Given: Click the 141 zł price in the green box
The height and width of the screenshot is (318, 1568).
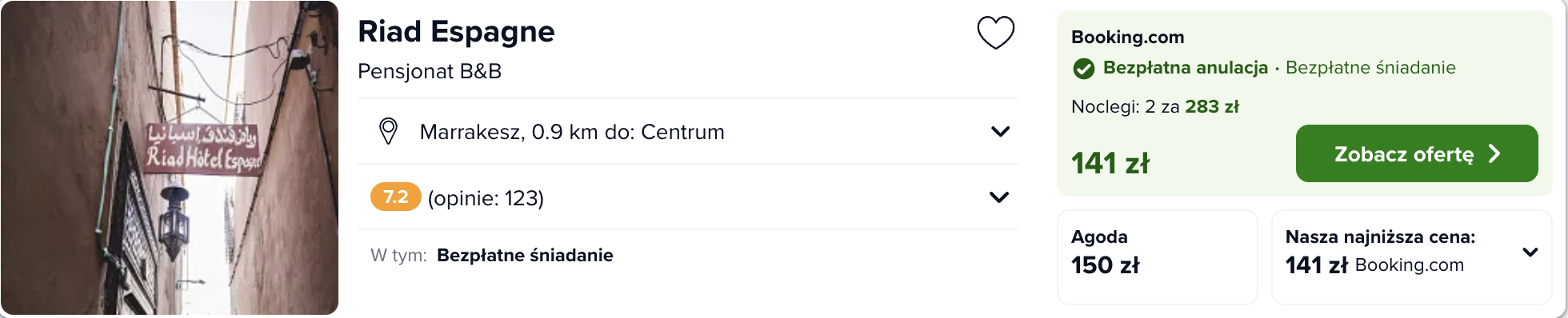Looking at the screenshot, I should click(1110, 164).
